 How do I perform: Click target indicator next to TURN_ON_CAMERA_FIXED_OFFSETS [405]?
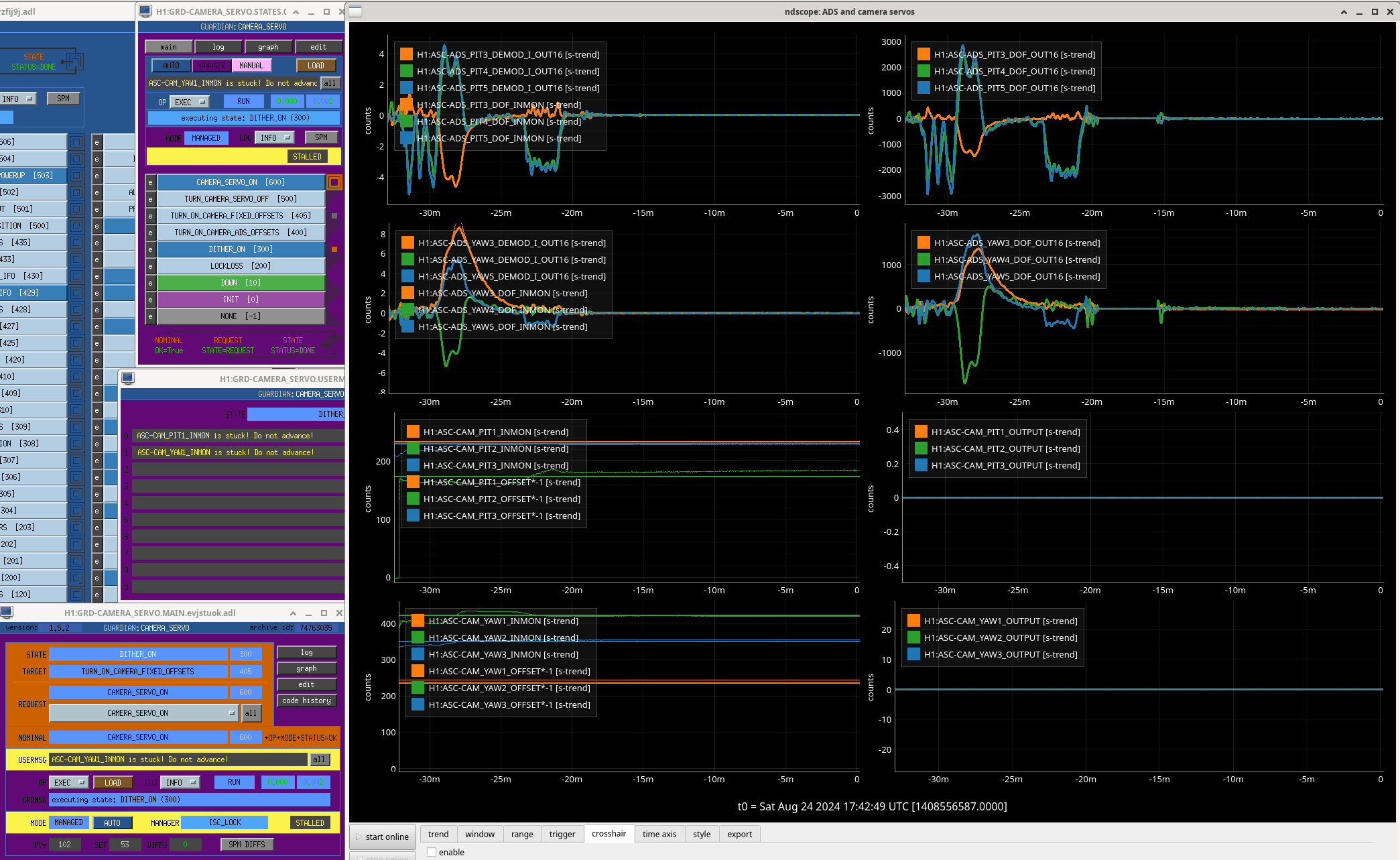click(x=334, y=216)
